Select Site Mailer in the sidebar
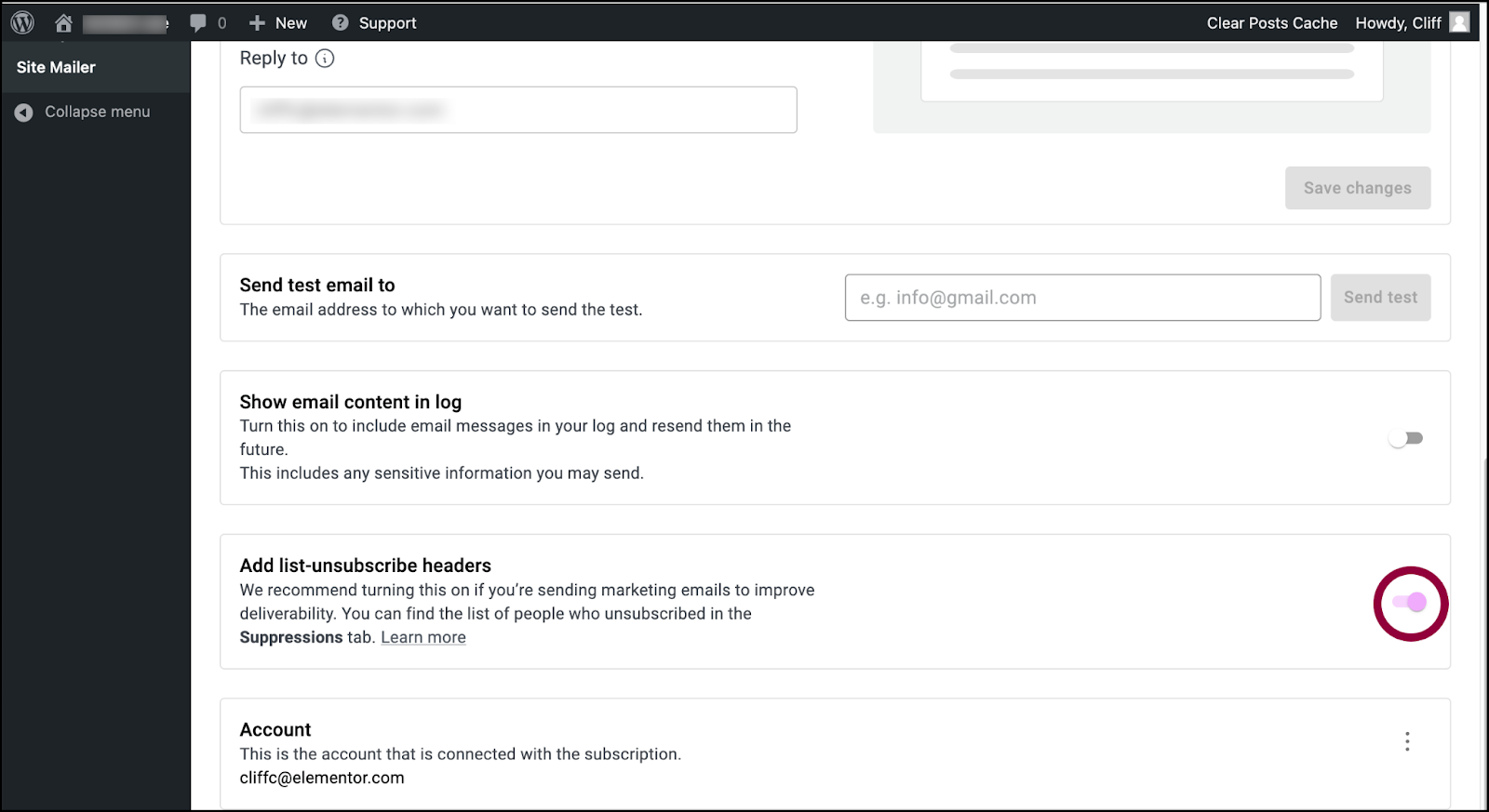This screenshot has height=812, width=1489. point(56,67)
